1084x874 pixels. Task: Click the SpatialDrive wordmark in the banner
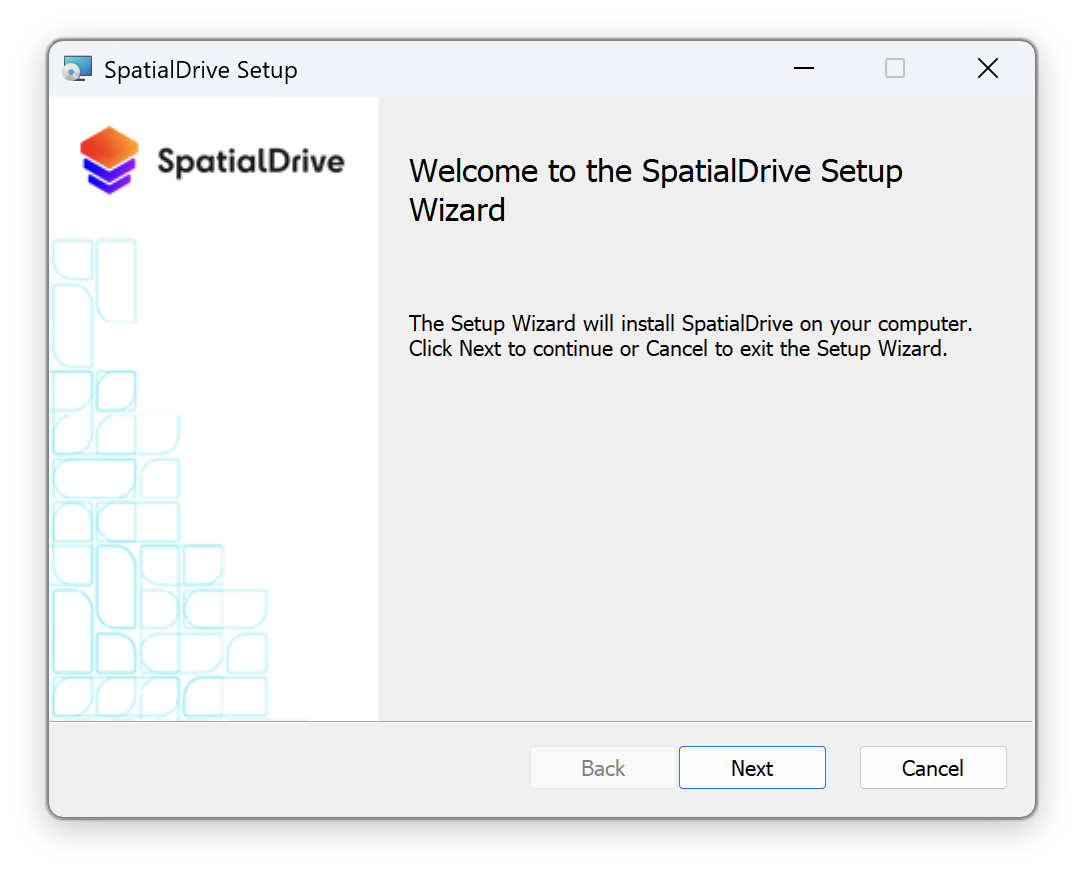(250, 161)
